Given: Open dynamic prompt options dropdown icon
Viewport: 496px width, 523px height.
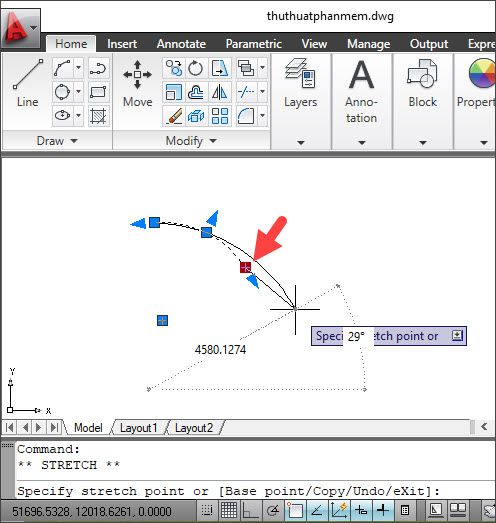Looking at the screenshot, I should click(457, 335).
